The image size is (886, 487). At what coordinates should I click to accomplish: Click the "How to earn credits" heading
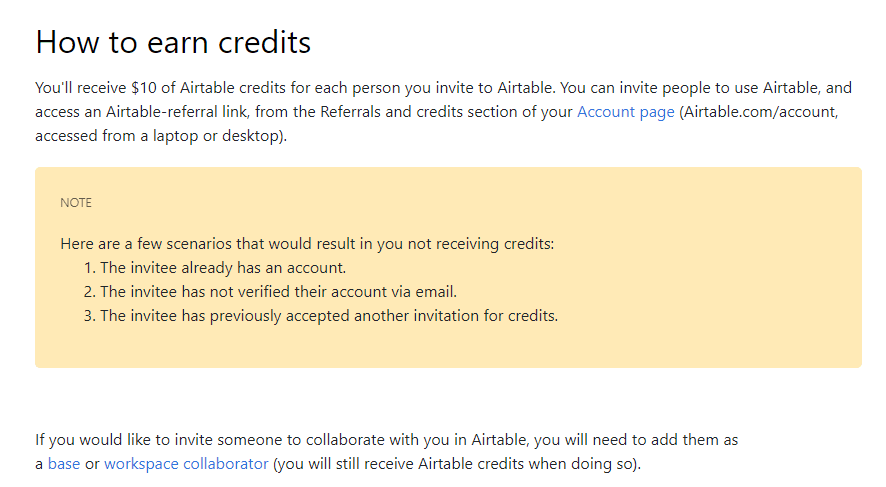click(173, 42)
